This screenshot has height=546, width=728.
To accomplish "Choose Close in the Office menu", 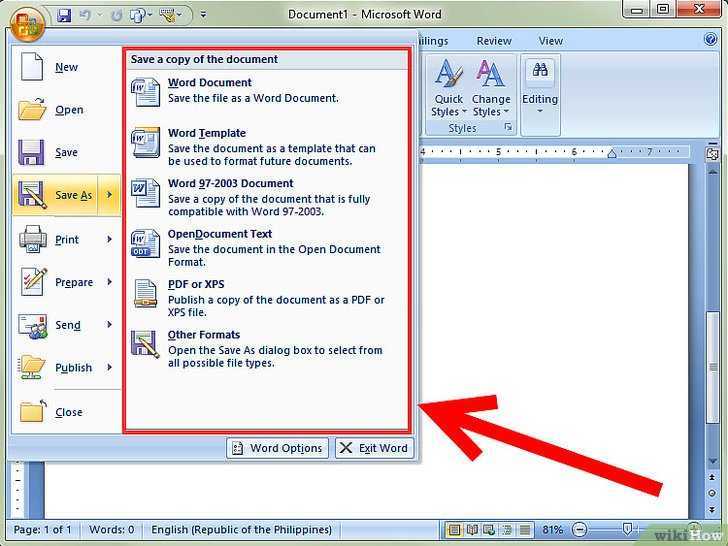I will 66,412.
